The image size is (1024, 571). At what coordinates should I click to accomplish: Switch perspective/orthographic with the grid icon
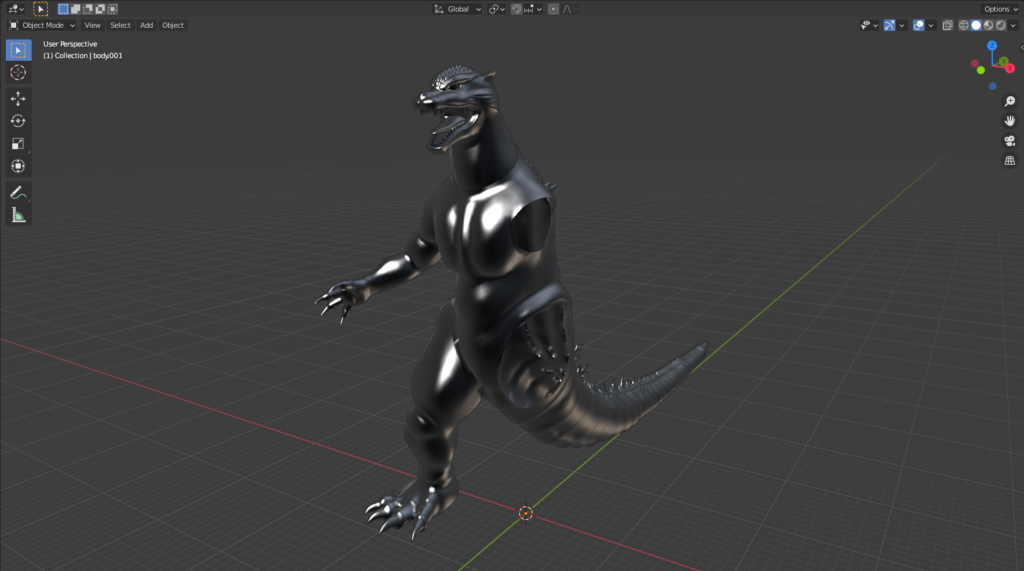click(x=1009, y=160)
